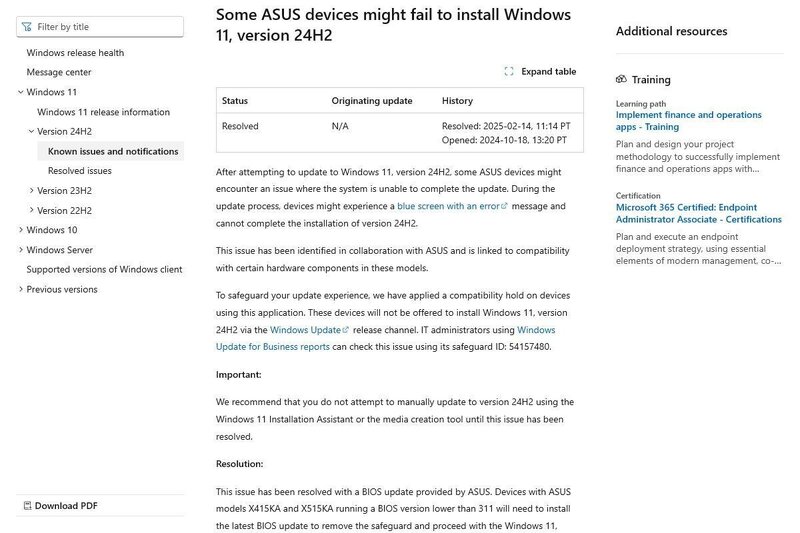Expand the Previous versions node
The image size is (800, 533).
pos(20,289)
